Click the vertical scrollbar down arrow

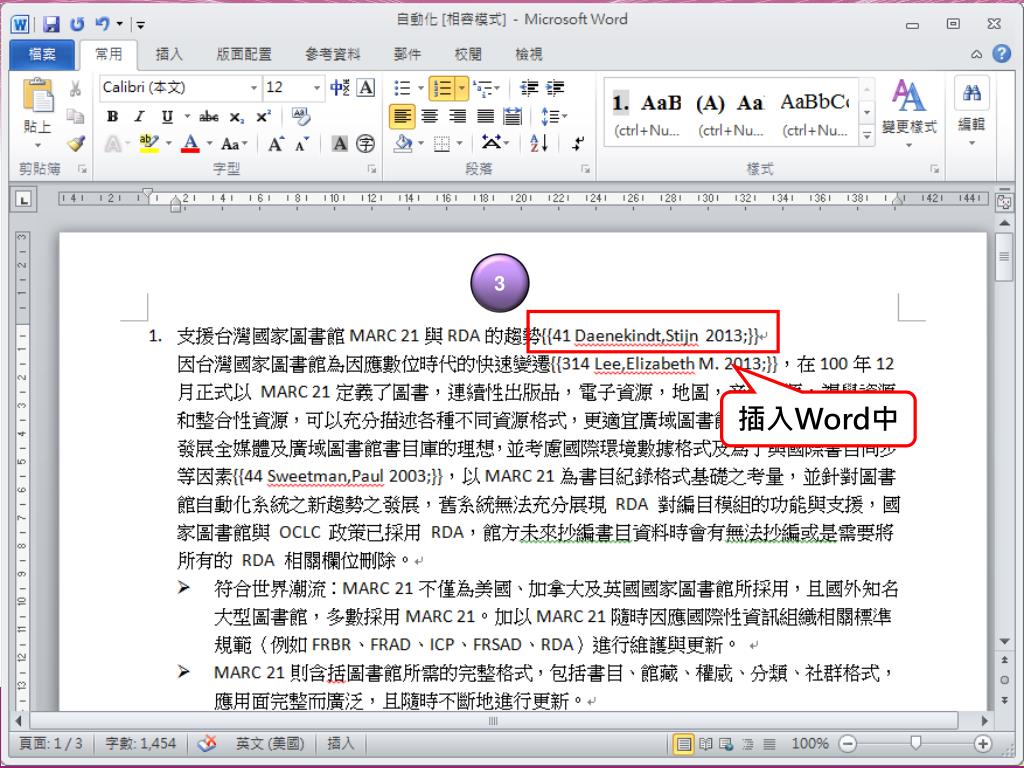tap(1004, 643)
